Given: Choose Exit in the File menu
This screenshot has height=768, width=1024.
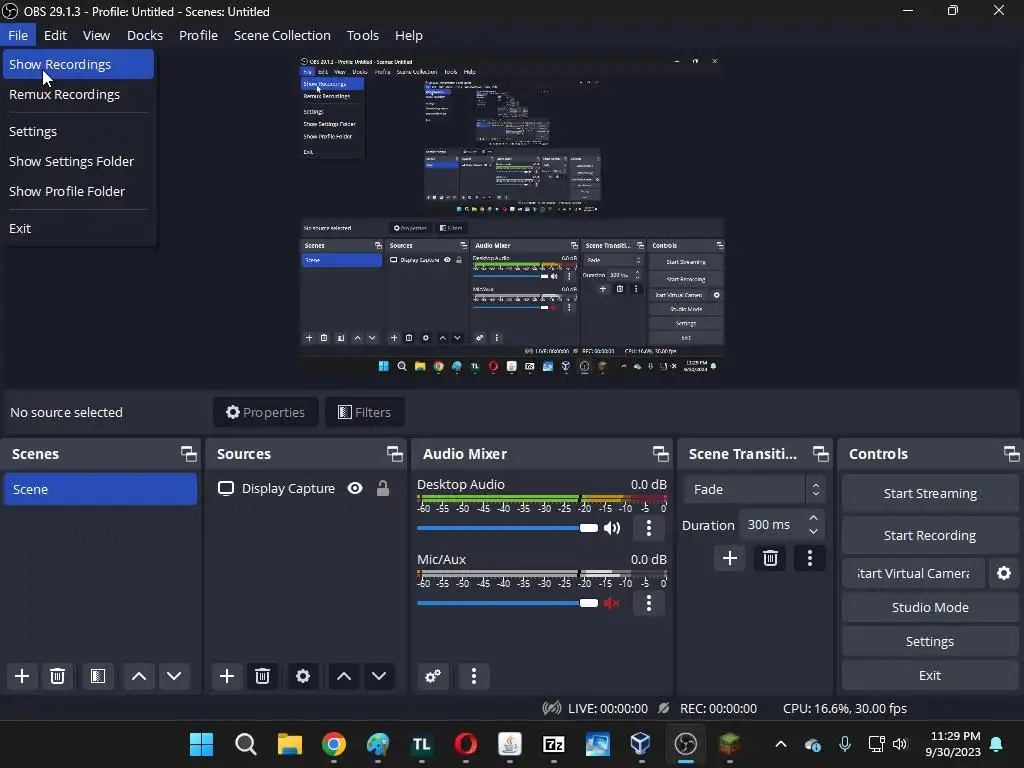Looking at the screenshot, I should click(x=78, y=229).
